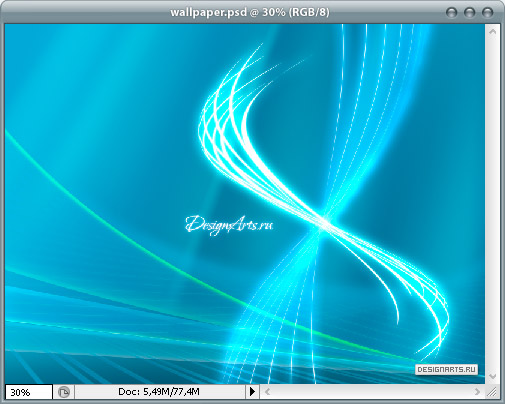
Task: Click the wallpaper.psd title bar text
Action: click(x=250, y=12)
